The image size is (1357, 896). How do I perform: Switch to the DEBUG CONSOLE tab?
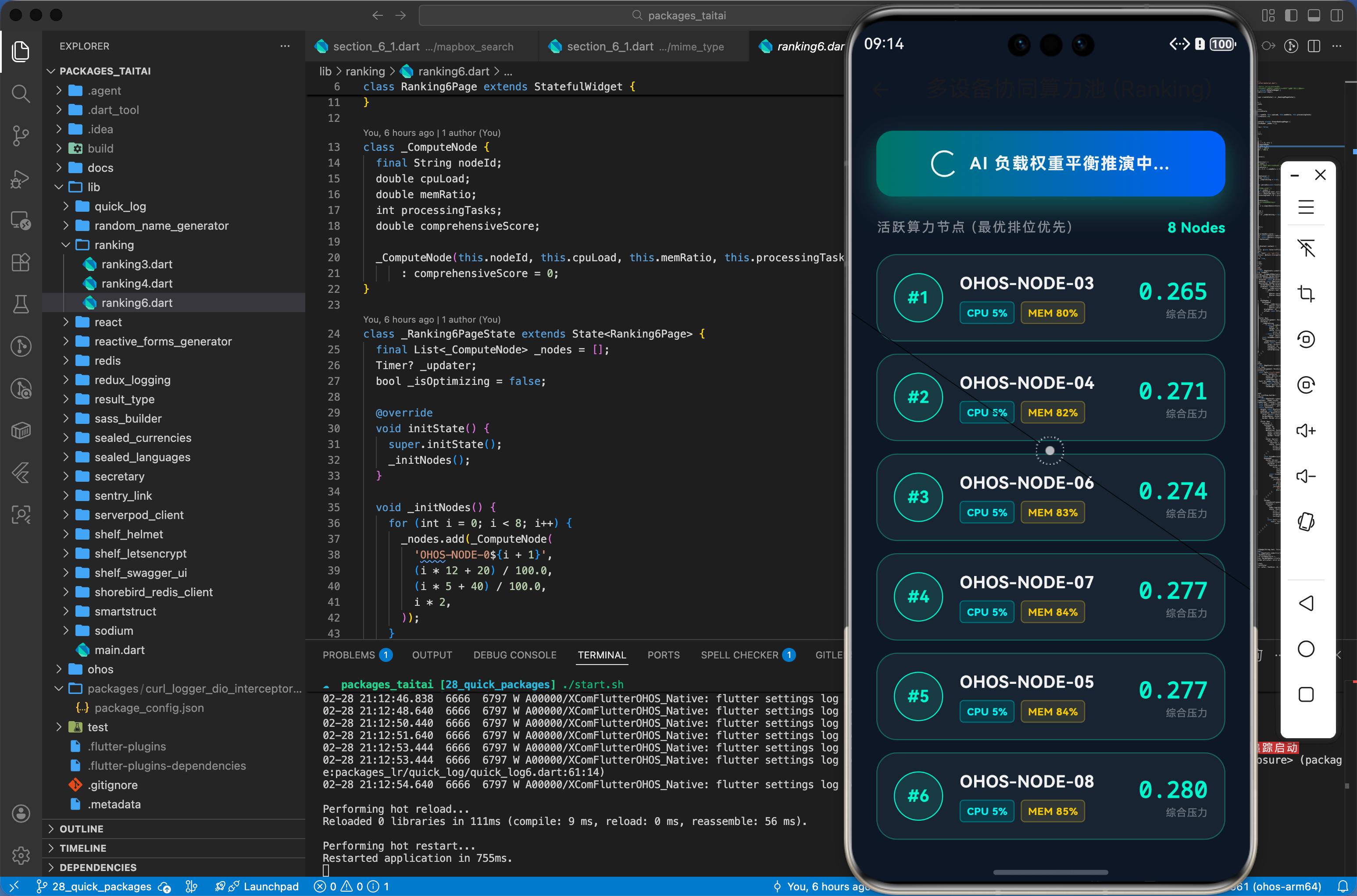tap(514, 655)
